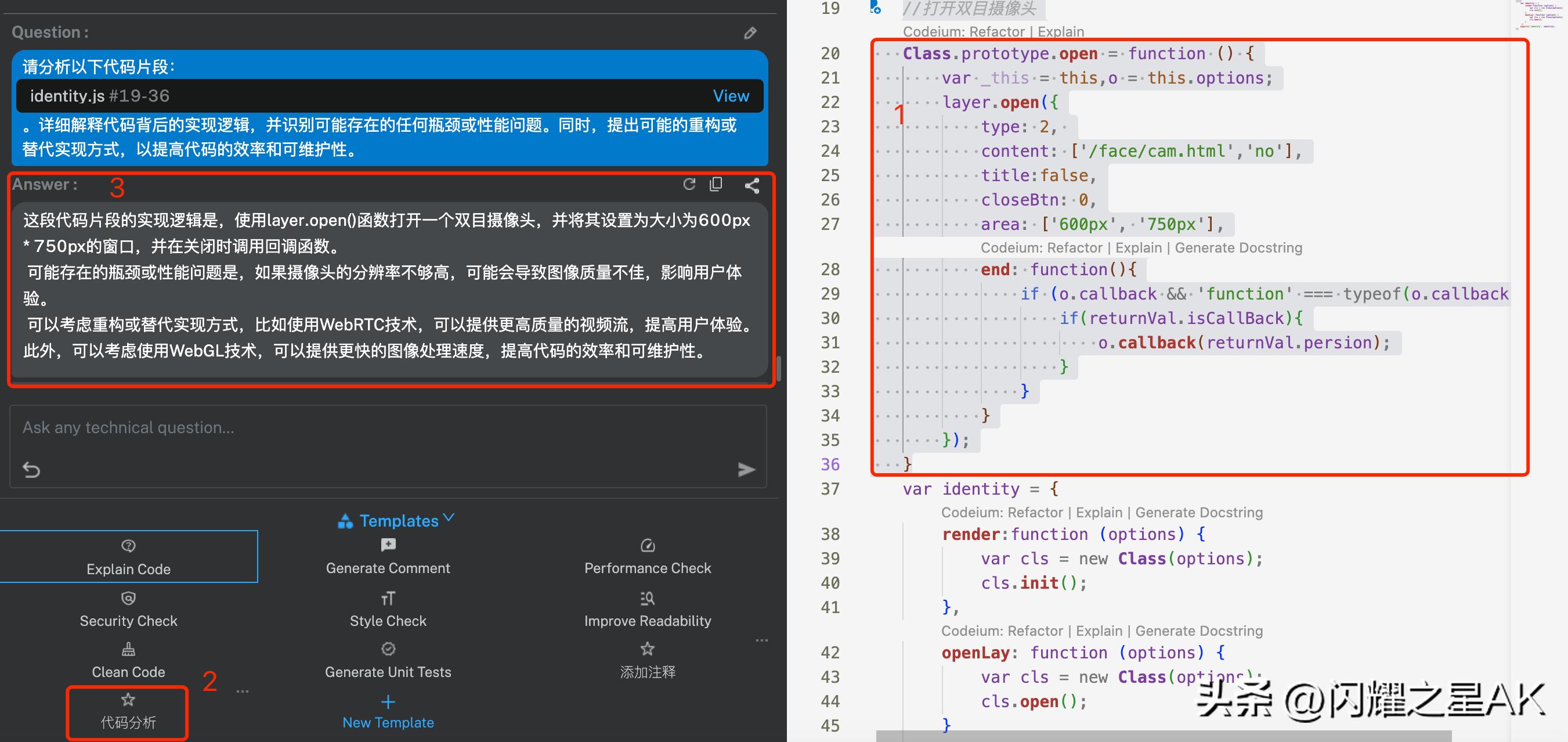Click the share icon in the Answer header
The image size is (1568, 742).
(x=752, y=186)
